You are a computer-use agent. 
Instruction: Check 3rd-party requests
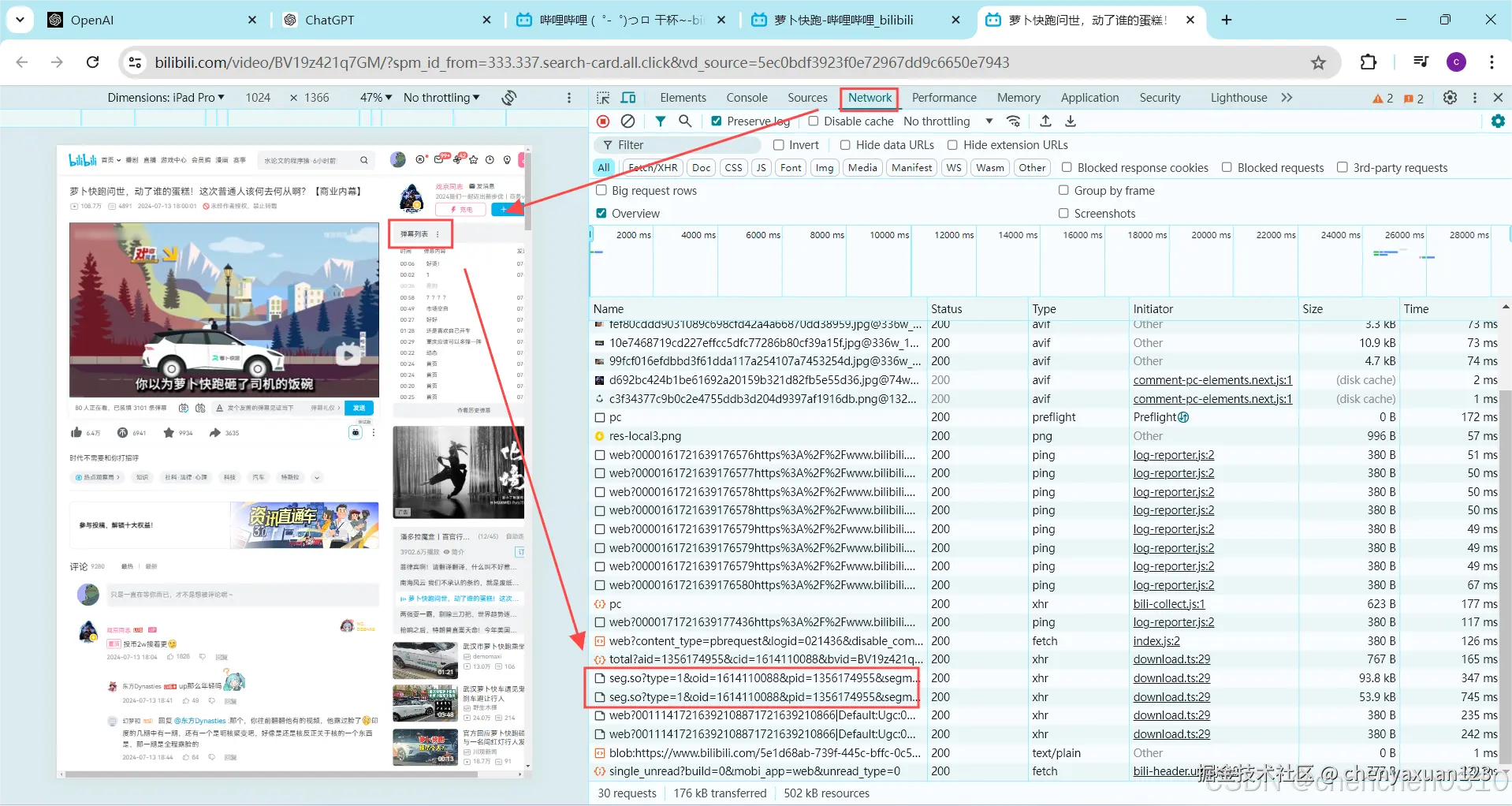pos(1343,167)
